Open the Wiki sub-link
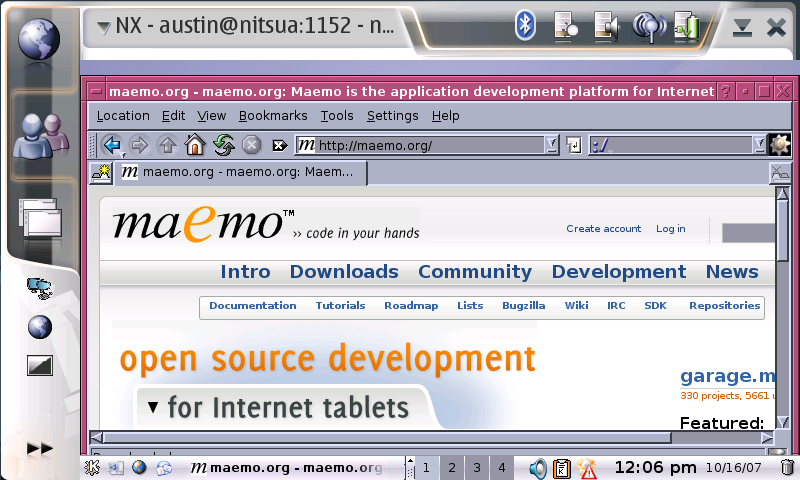Viewport: 800px width, 480px height. coord(577,306)
